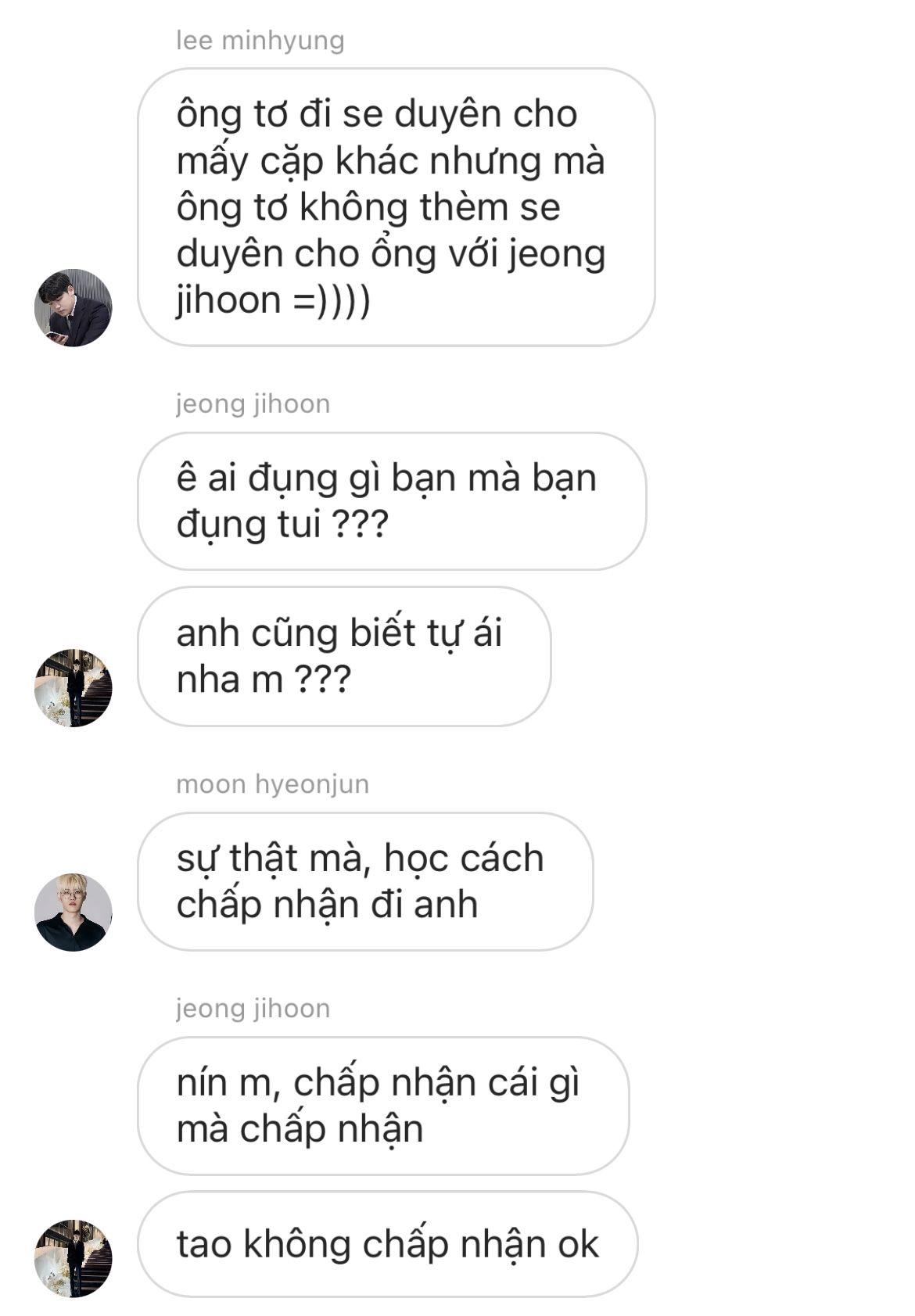Click the 'lee minhyung' sender name
The image size is (915, 1316).
coord(260,41)
